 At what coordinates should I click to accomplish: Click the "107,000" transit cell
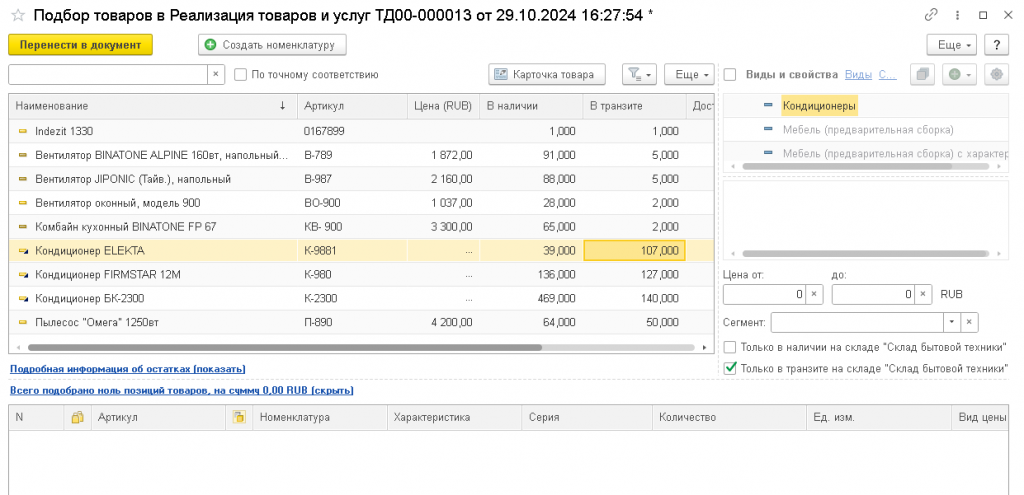tap(634, 251)
